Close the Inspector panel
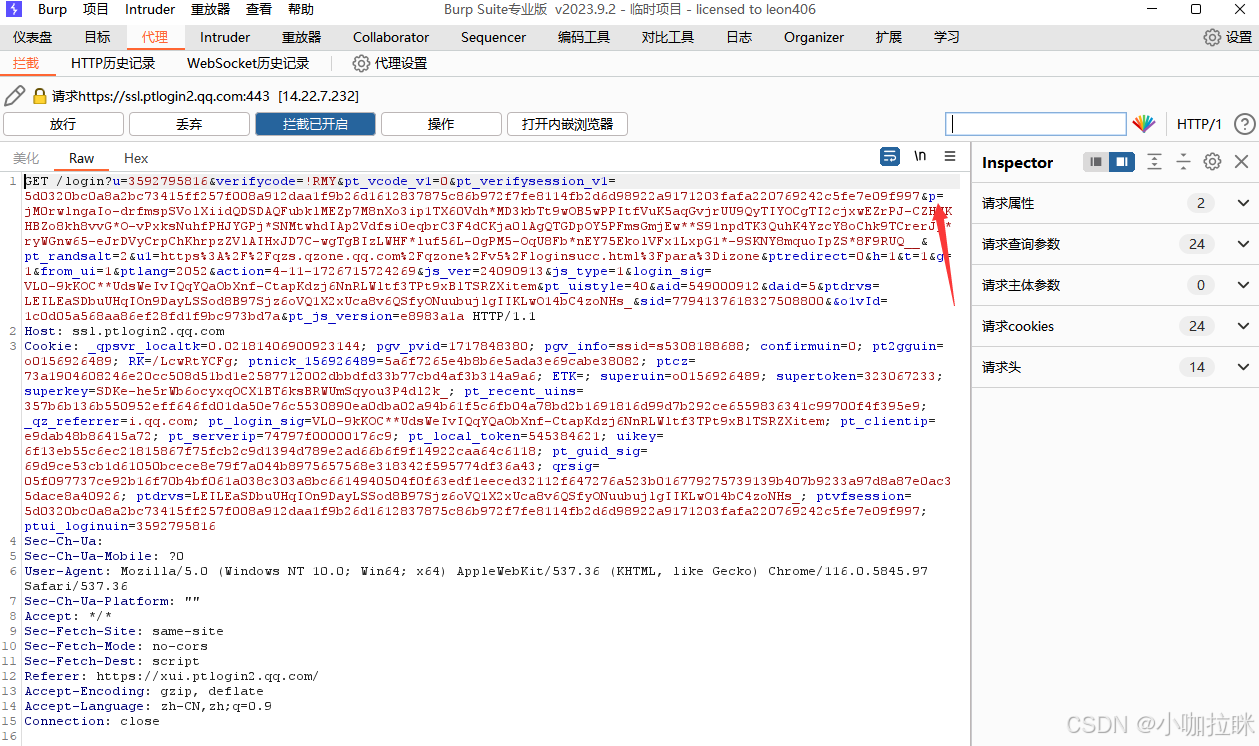1259x746 pixels. (x=1241, y=162)
